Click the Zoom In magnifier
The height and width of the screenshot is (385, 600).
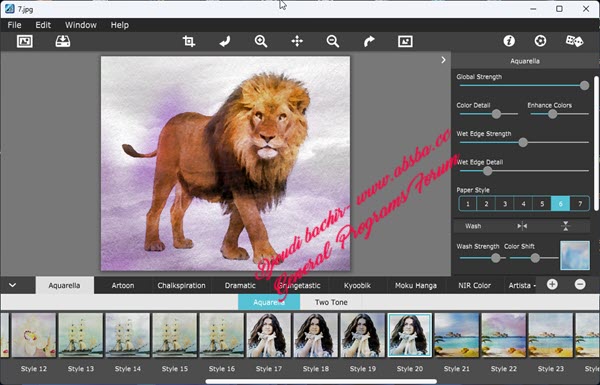(x=261, y=41)
